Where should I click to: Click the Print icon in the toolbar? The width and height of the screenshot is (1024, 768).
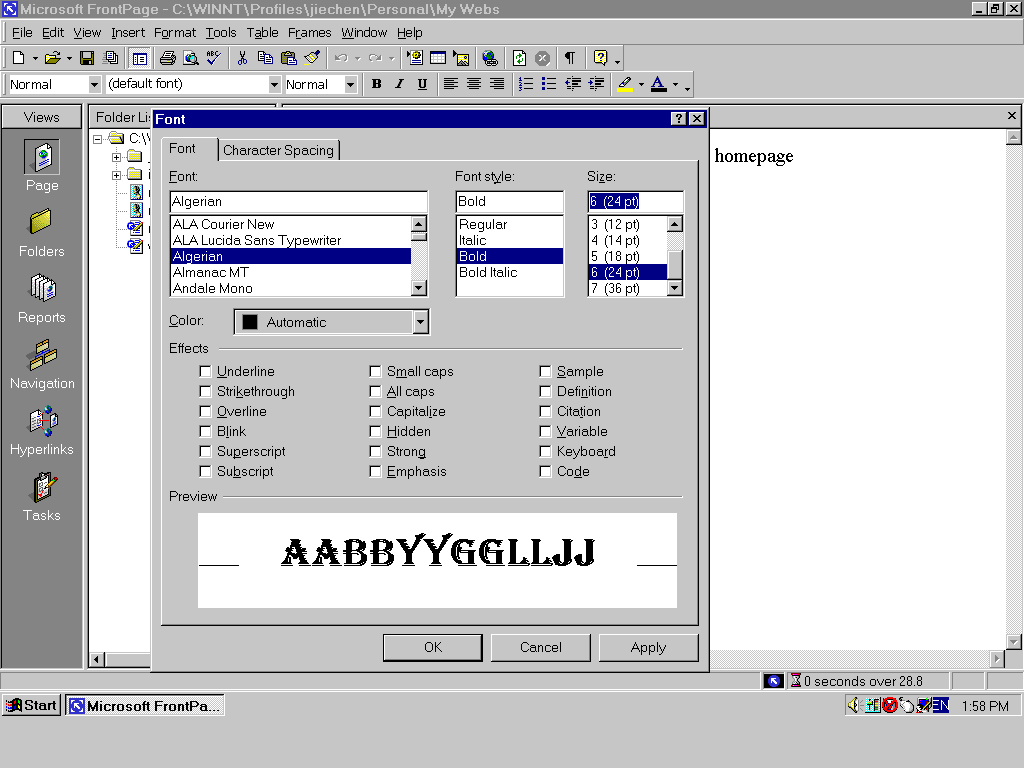pos(167,58)
